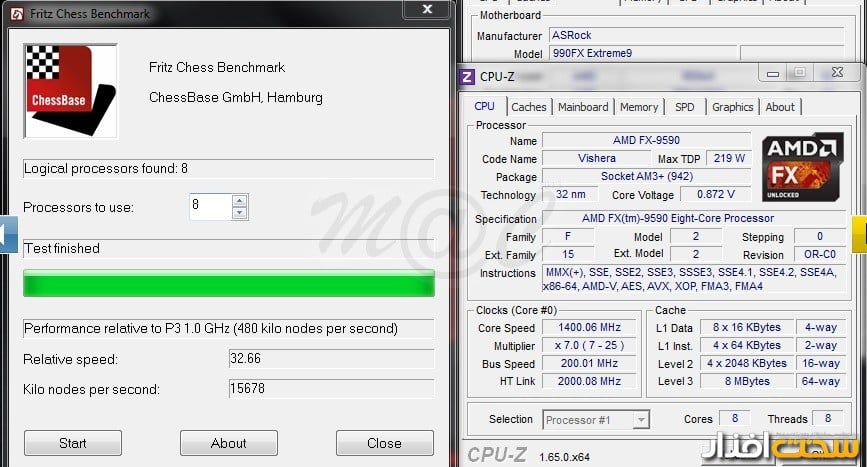This screenshot has height=467, width=867.
Task: Click the Multiplier value x 7.0 ( 7 - 25 )
Action: (589, 345)
